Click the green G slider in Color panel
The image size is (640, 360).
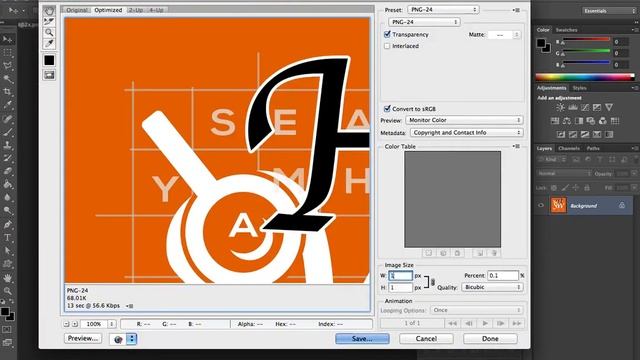(587, 51)
